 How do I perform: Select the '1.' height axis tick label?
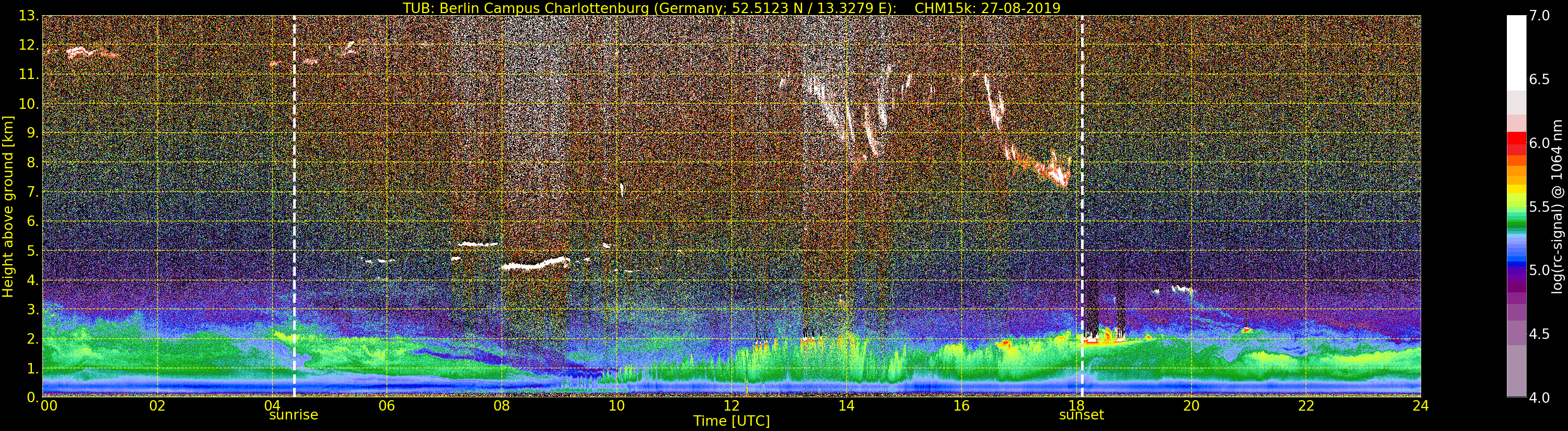32,368
